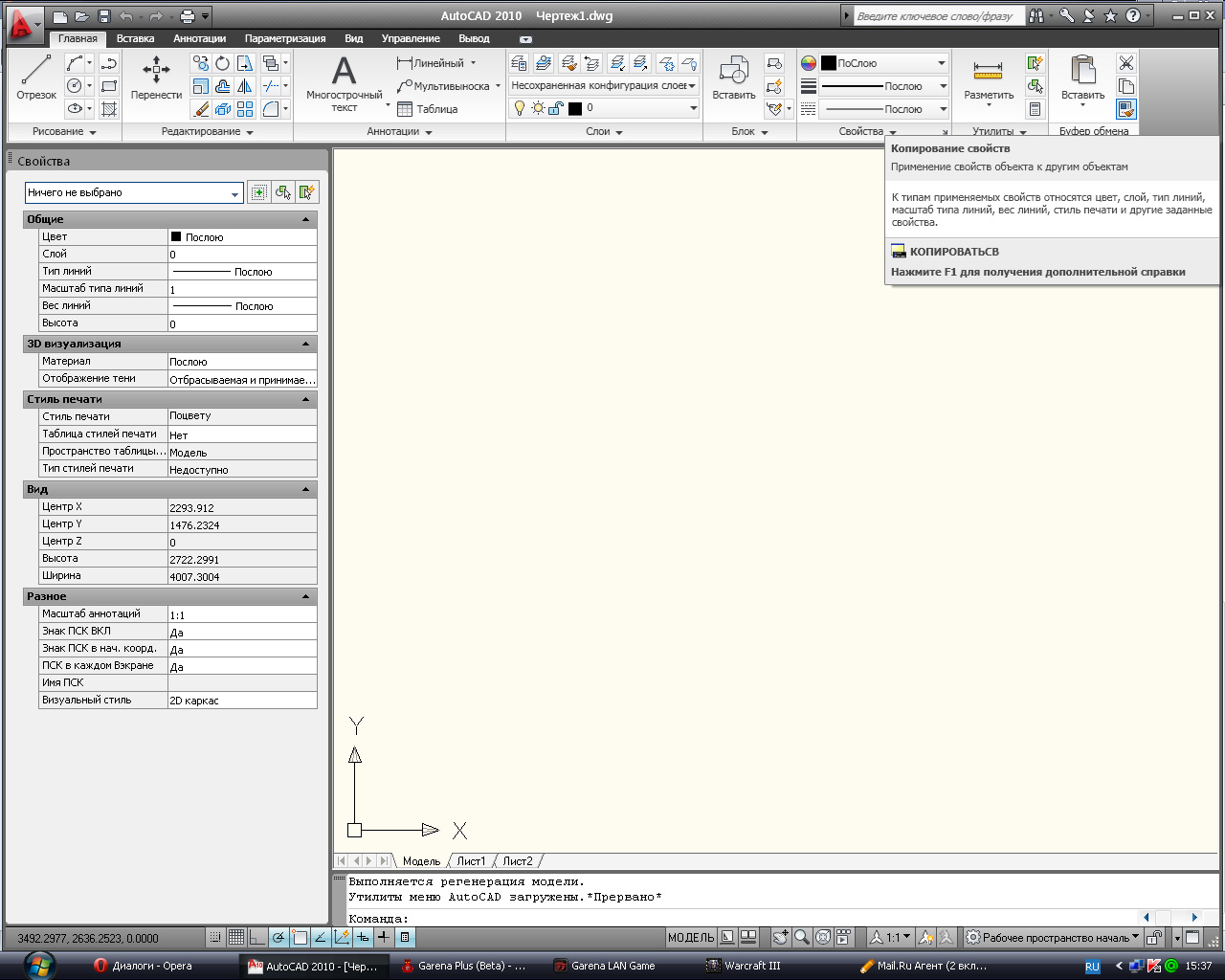Open the Аннотации ribbon tab

199,38
